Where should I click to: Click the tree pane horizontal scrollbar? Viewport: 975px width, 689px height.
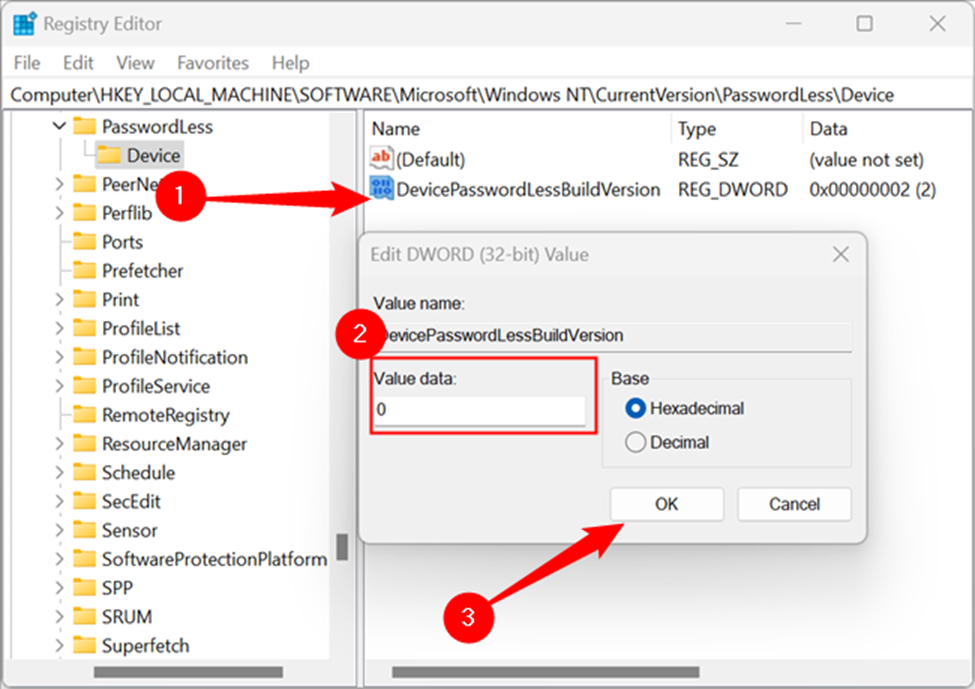coord(188,672)
